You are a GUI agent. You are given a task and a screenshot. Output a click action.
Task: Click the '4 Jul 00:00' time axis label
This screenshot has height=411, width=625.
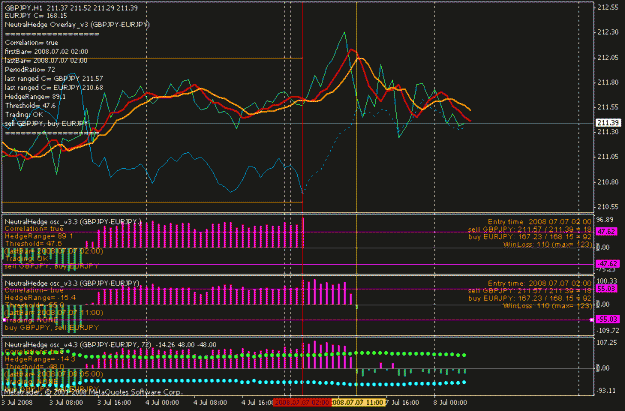point(162,402)
